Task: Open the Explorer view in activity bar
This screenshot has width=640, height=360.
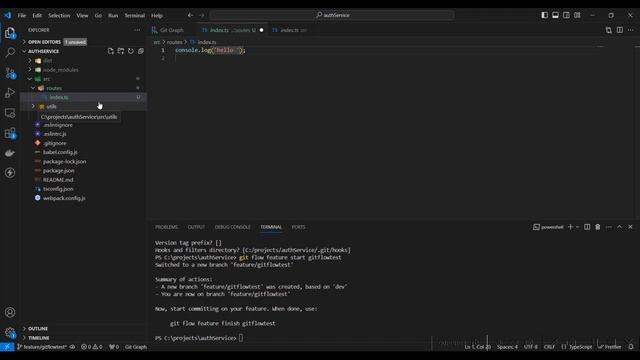Action: tap(10, 33)
